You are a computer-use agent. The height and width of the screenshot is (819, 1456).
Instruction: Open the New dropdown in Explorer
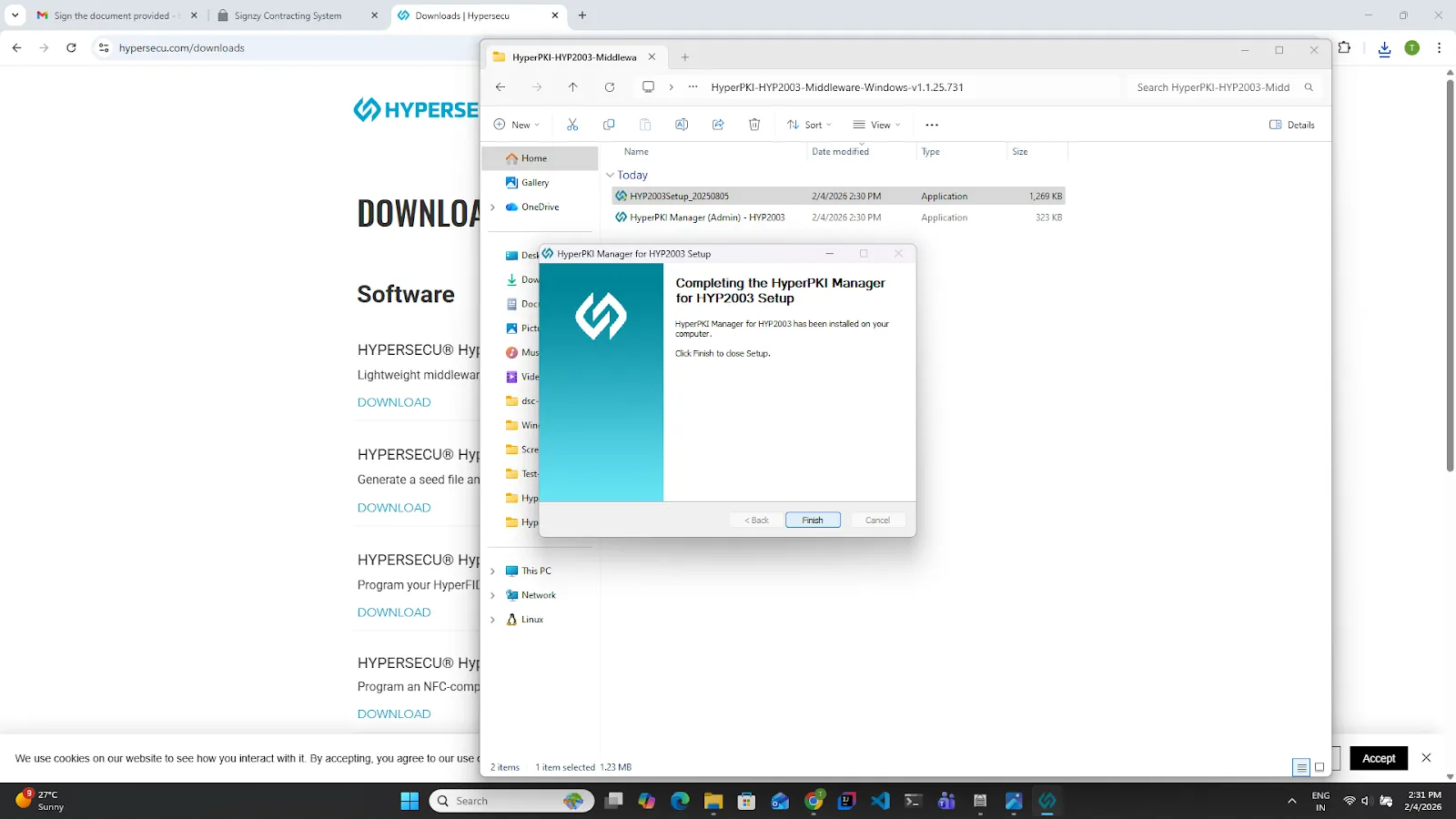click(x=516, y=125)
